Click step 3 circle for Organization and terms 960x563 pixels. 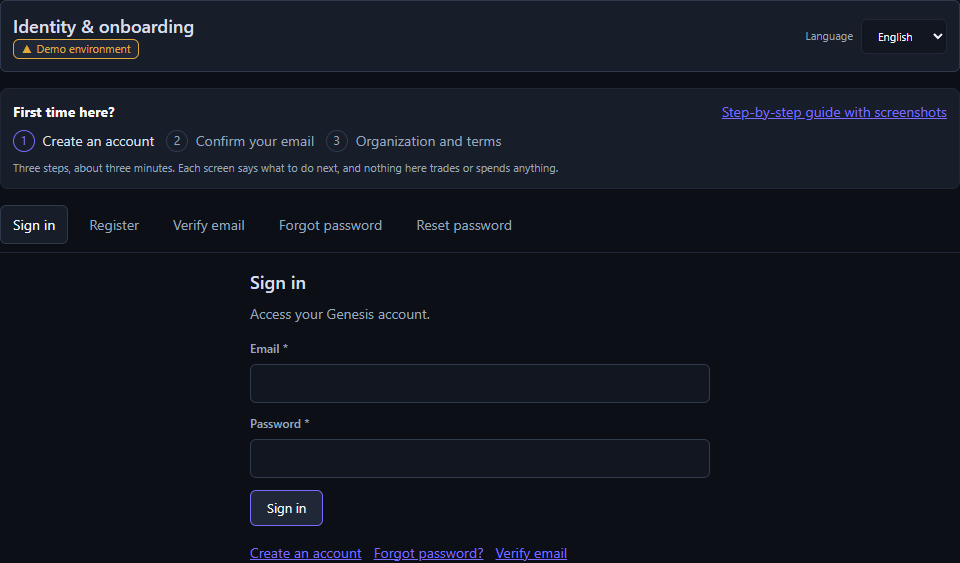[x=337, y=141]
